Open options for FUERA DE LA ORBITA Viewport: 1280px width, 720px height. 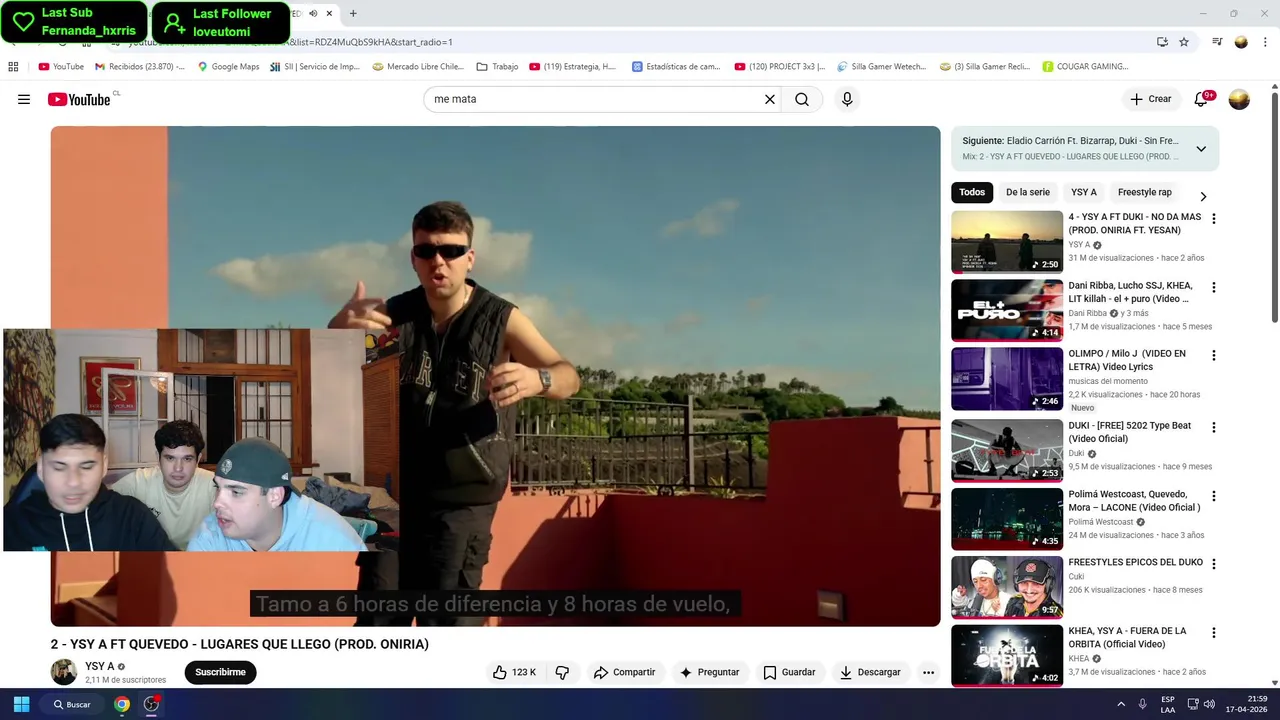[1214, 633]
